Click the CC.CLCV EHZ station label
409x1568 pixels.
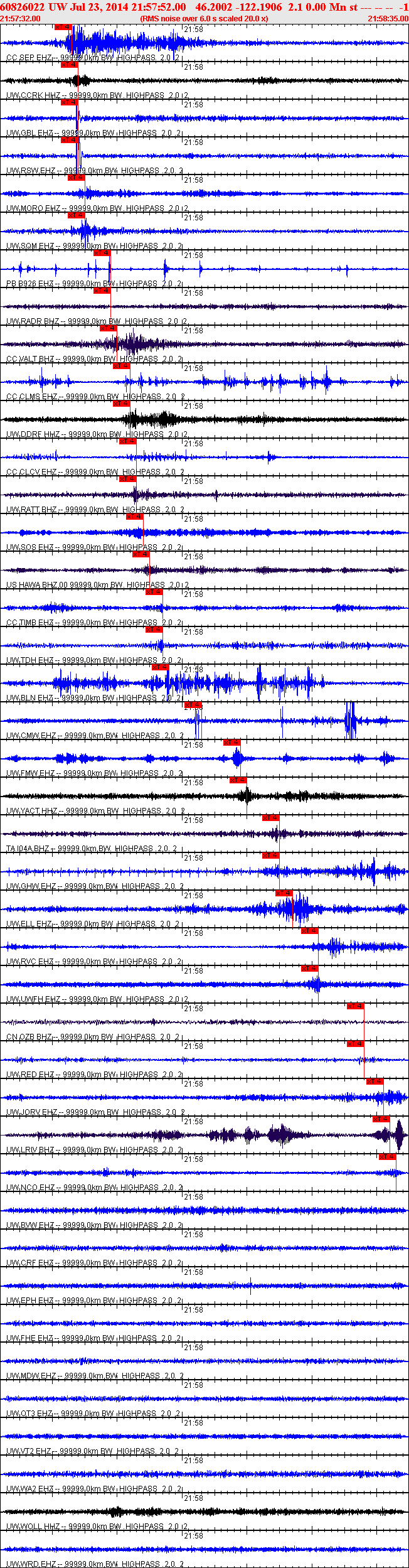coord(31,472)
